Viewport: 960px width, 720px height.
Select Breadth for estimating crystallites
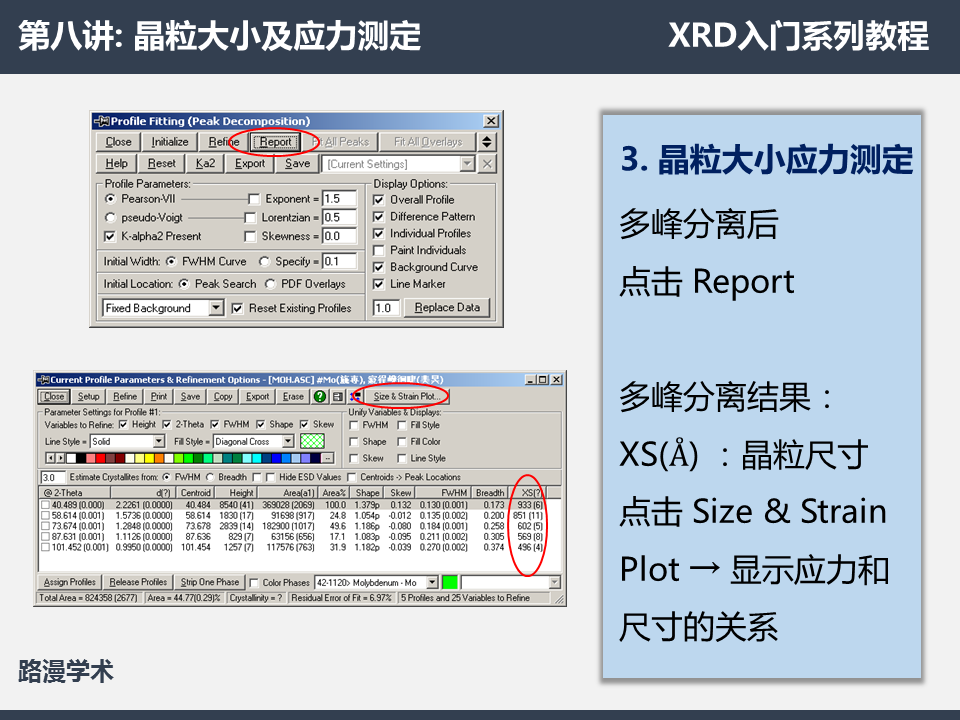(x=210, y=477)
